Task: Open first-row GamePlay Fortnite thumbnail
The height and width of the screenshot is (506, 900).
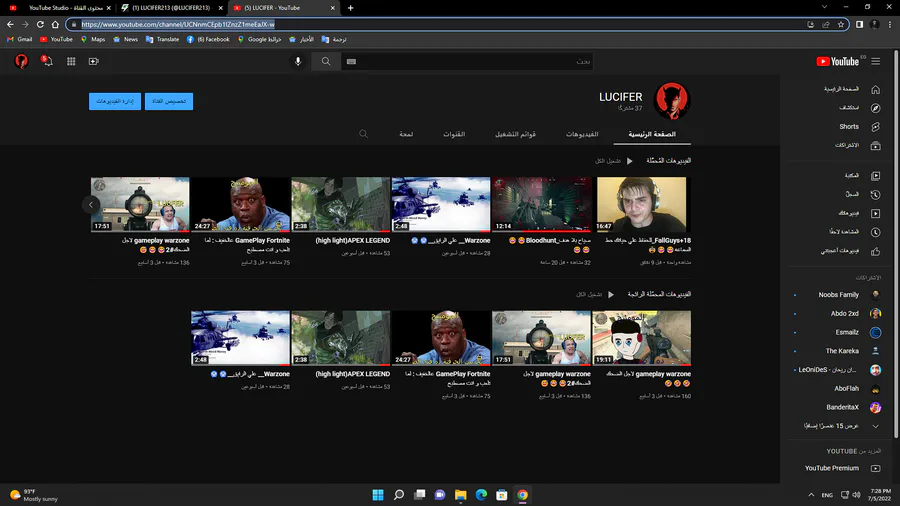Action: [x=240, y=204]
